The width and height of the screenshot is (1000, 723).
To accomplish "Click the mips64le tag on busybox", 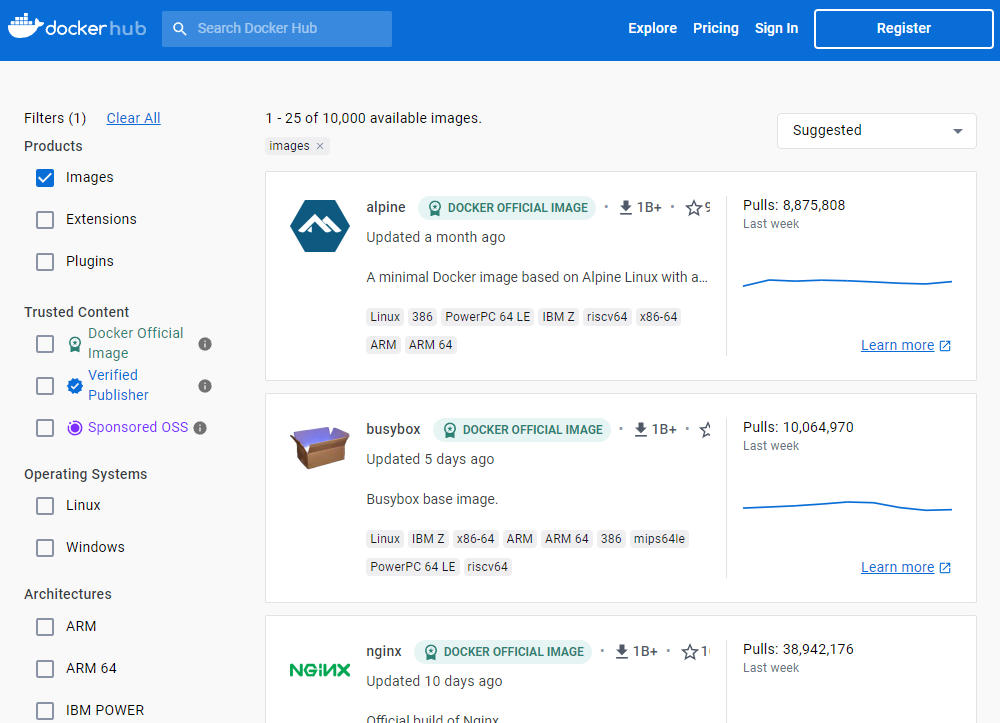I will click(x=659, y=539).
